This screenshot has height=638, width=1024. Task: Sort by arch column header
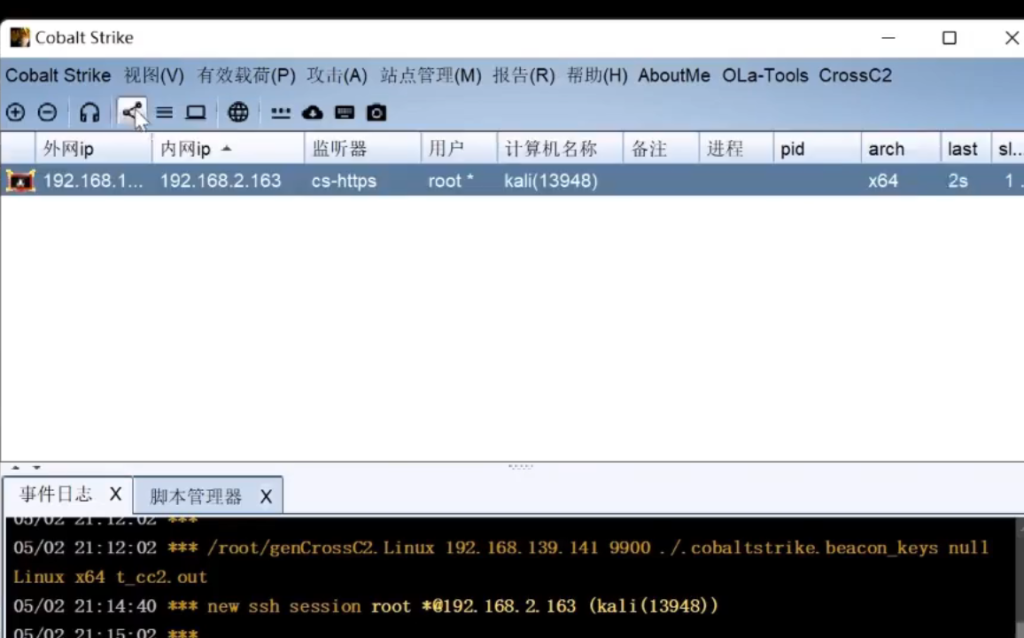(x=901, y=149)
